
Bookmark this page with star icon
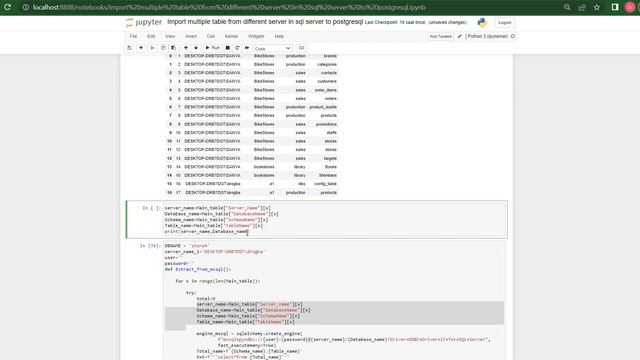click(597, 7)
